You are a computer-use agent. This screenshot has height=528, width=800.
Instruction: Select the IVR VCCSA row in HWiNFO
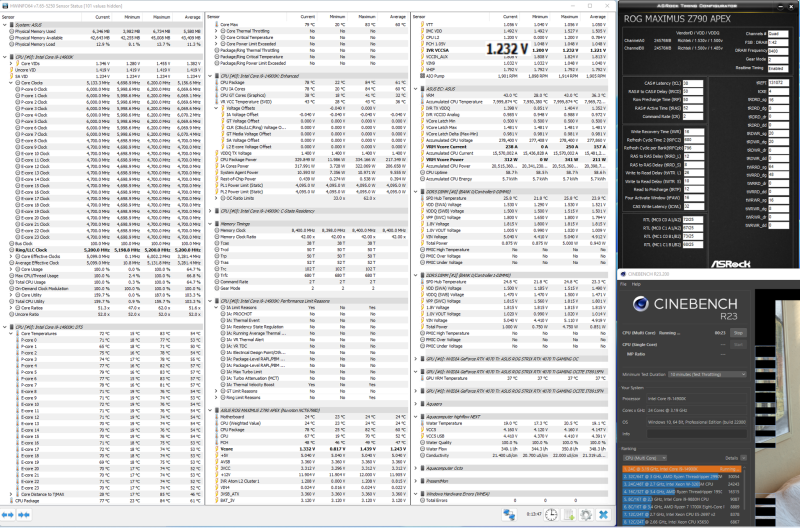pos(512,51)
